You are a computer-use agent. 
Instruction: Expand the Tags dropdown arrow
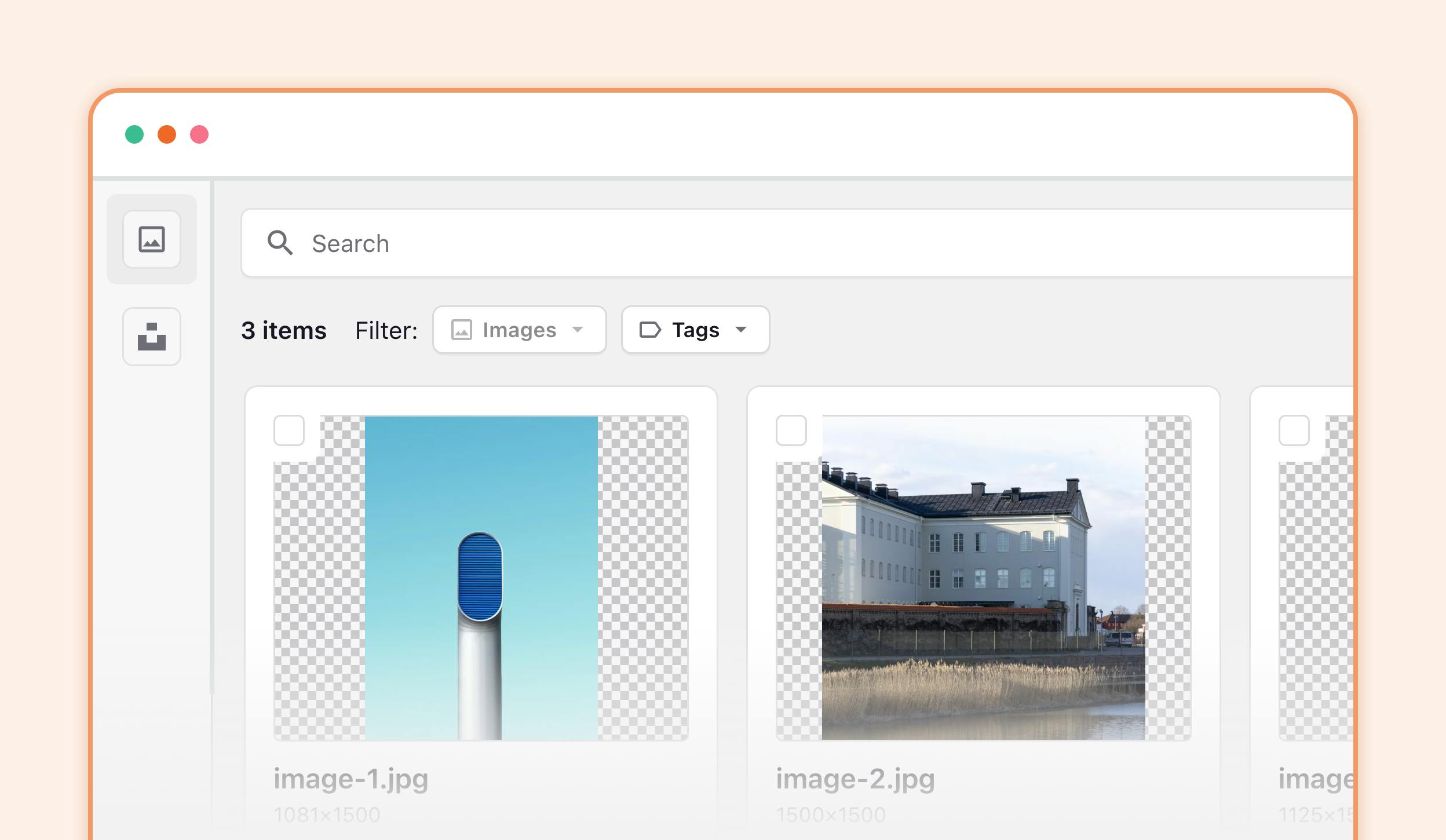pos(740,330)
